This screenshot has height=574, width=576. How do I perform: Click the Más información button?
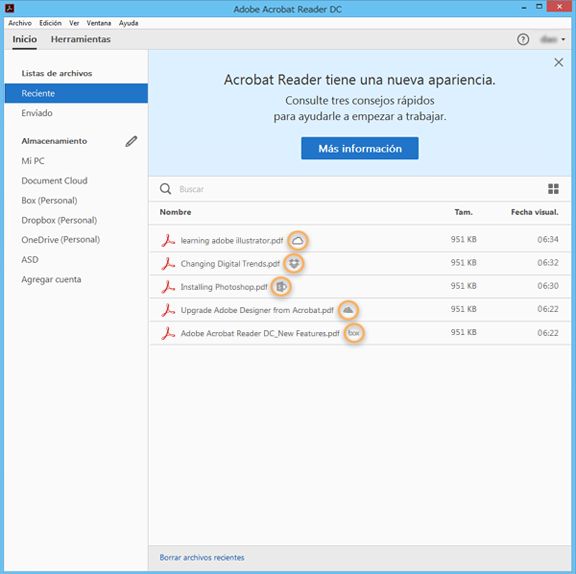tap(360, 148)
